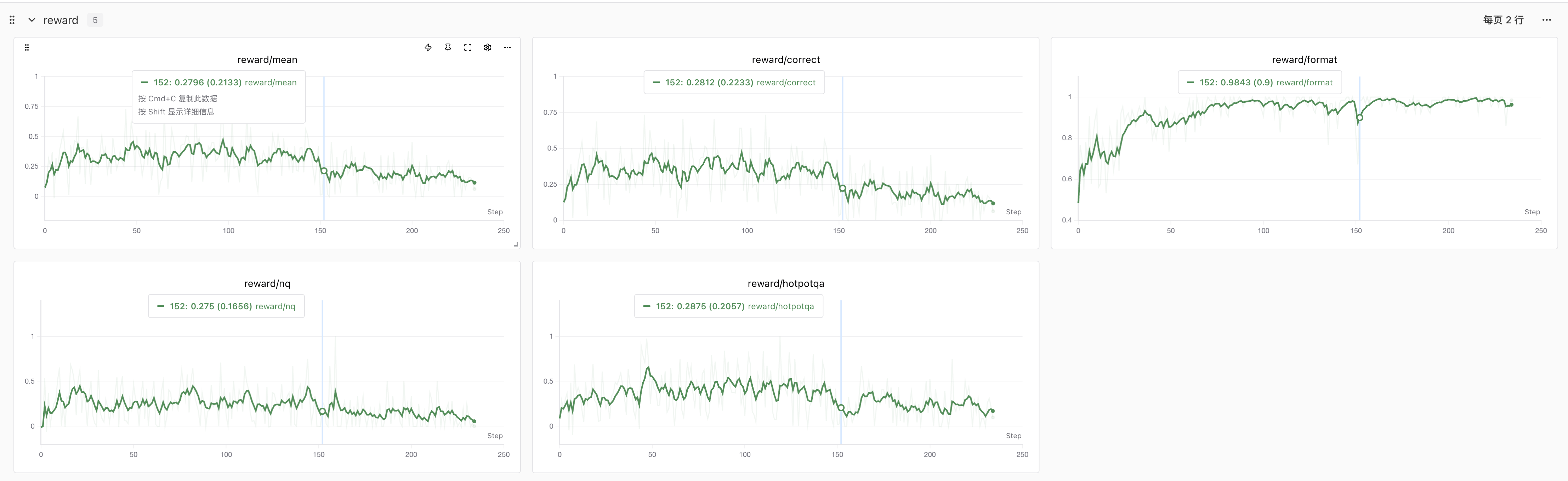1568x481 pixels.
Task: Open the reward/mean panel in fullscreen
Action: click(x=467, y=47)
